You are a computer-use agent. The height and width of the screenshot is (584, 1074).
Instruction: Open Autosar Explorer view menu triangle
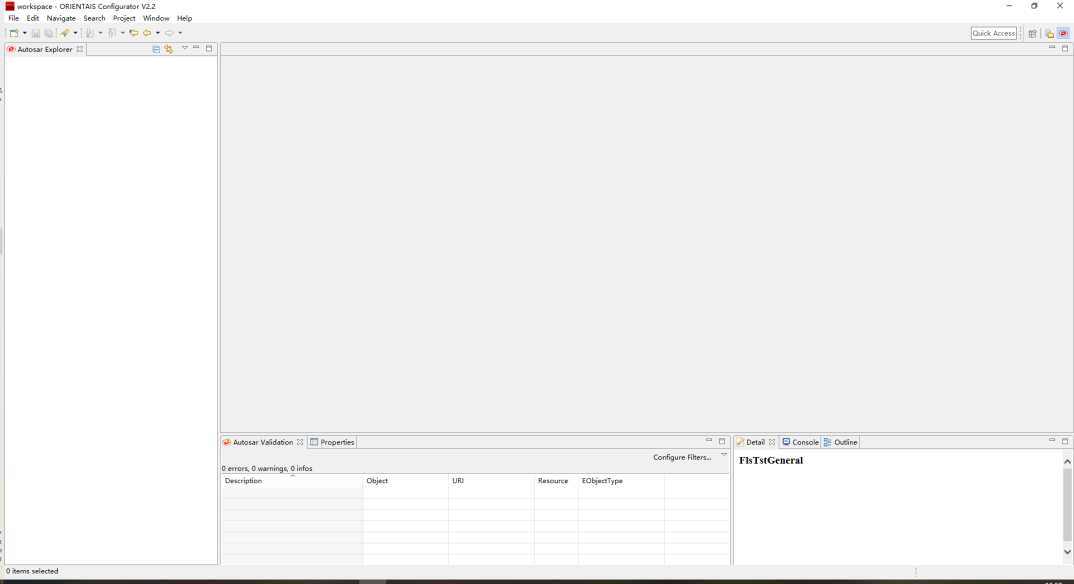pyautogui.click(x=185, y=48)
